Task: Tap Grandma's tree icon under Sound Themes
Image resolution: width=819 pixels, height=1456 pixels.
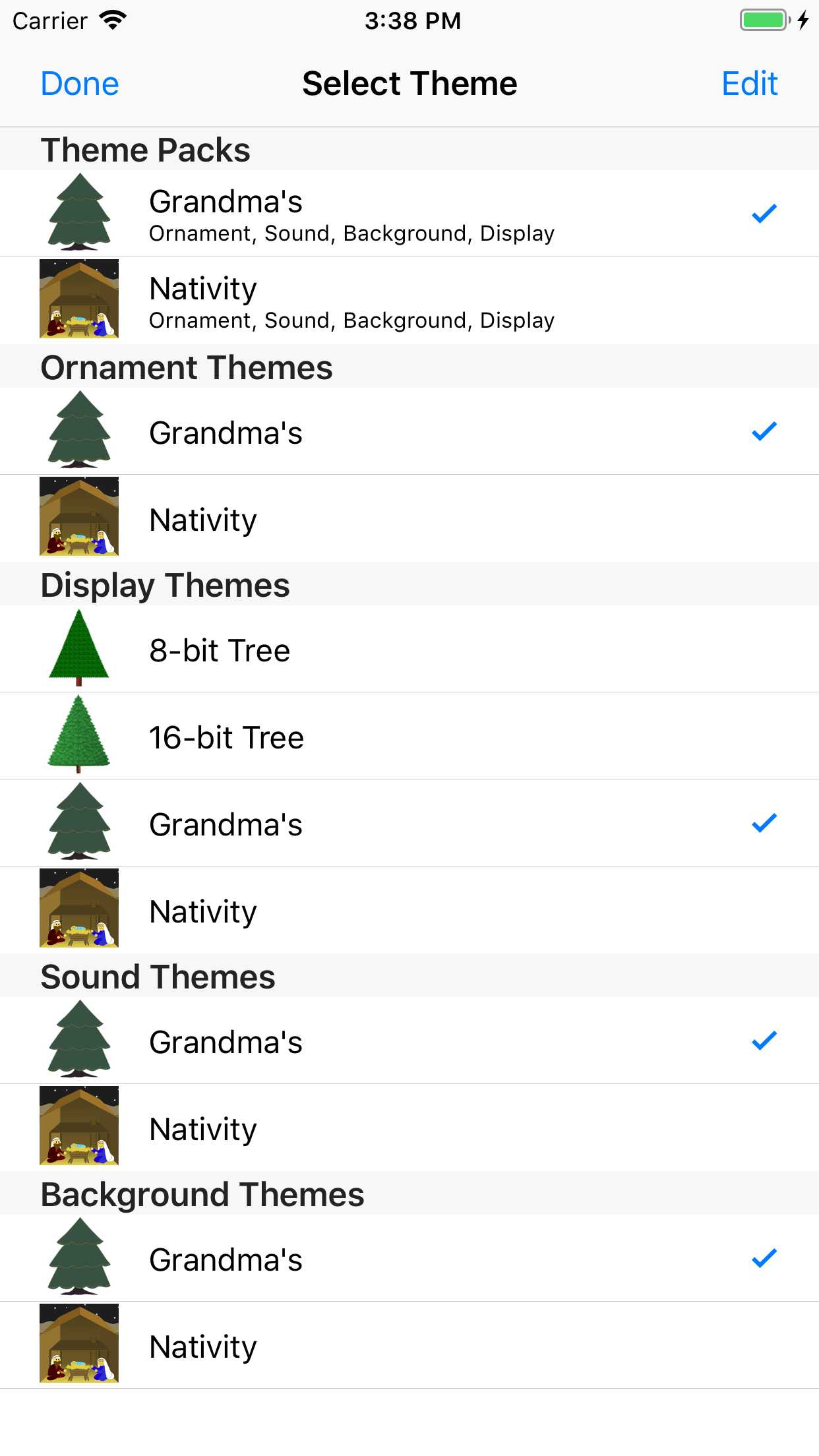Action: tap(79, 1039)
